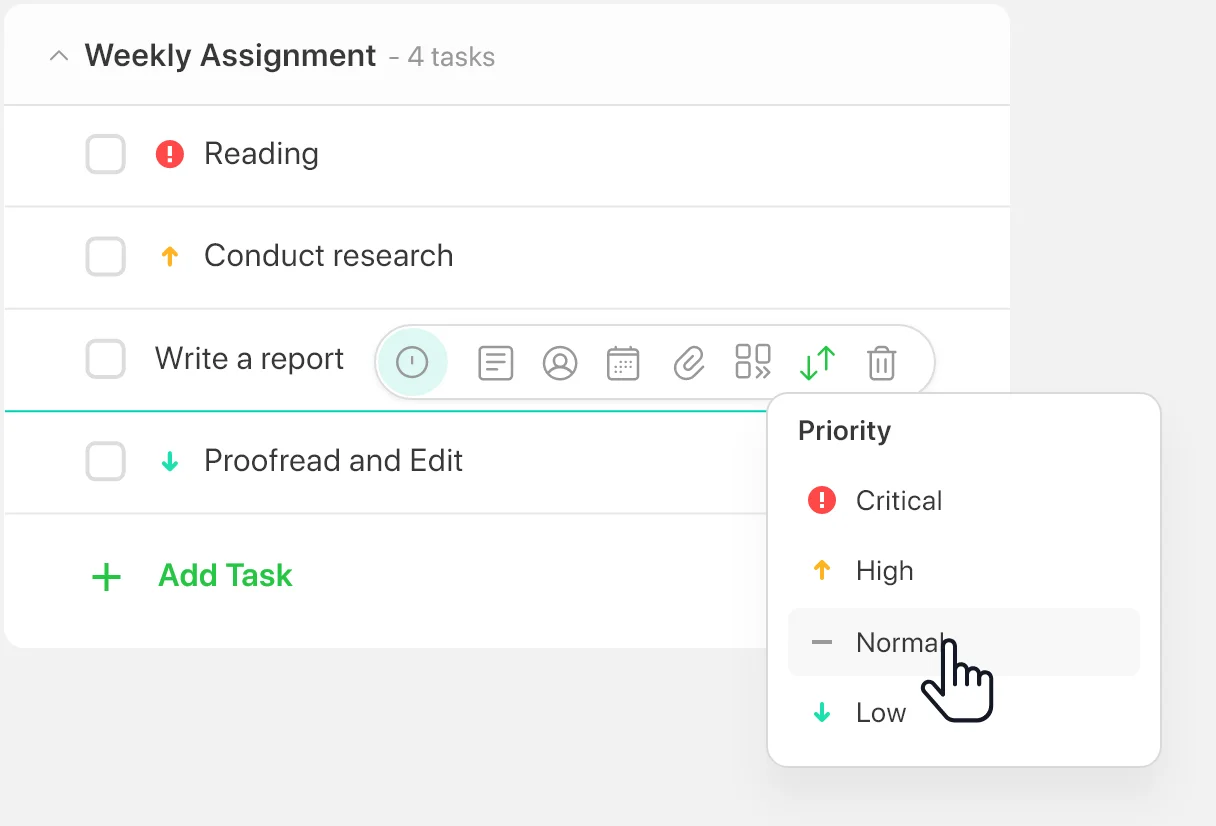Delete task with the trash icon

(881, 362)
